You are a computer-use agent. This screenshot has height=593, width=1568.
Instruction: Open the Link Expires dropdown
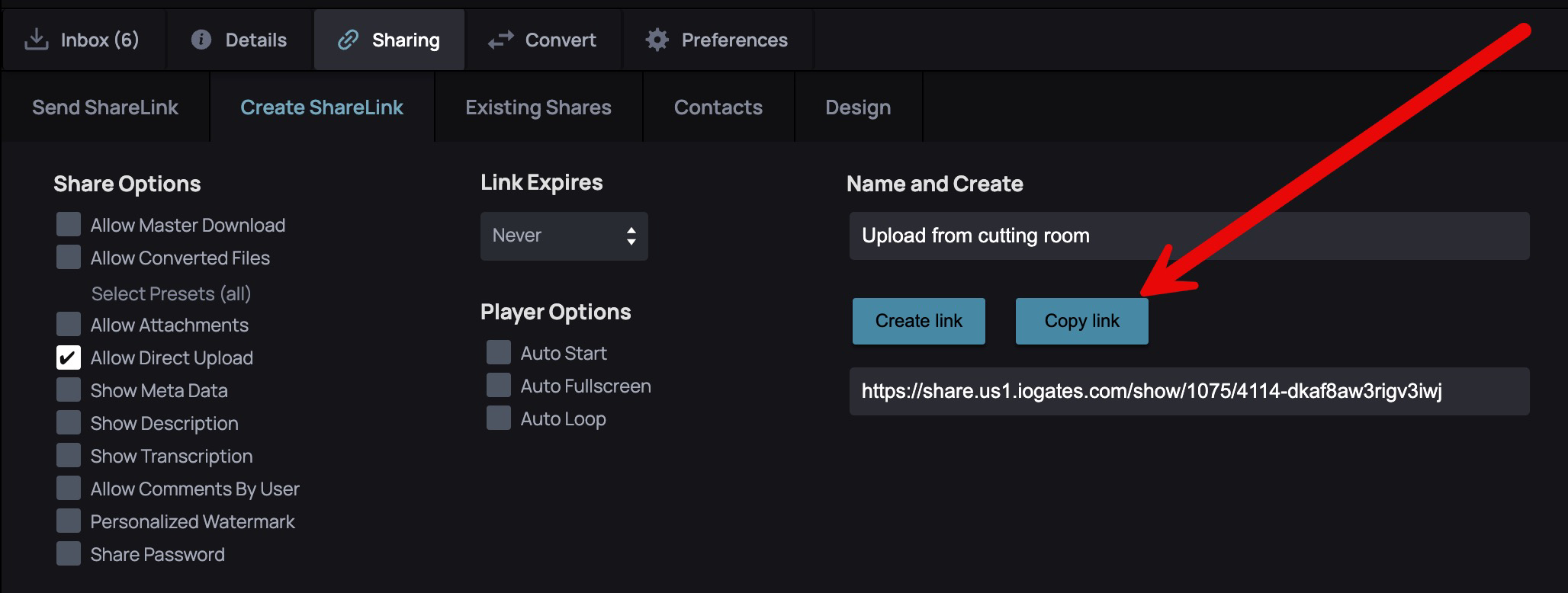(564, 236)
